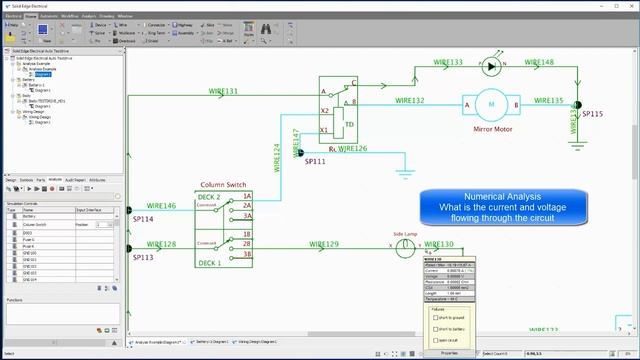Select Diagram1 under Battery:1 in tree
The image size is (640, 360).
click(42, 90)
